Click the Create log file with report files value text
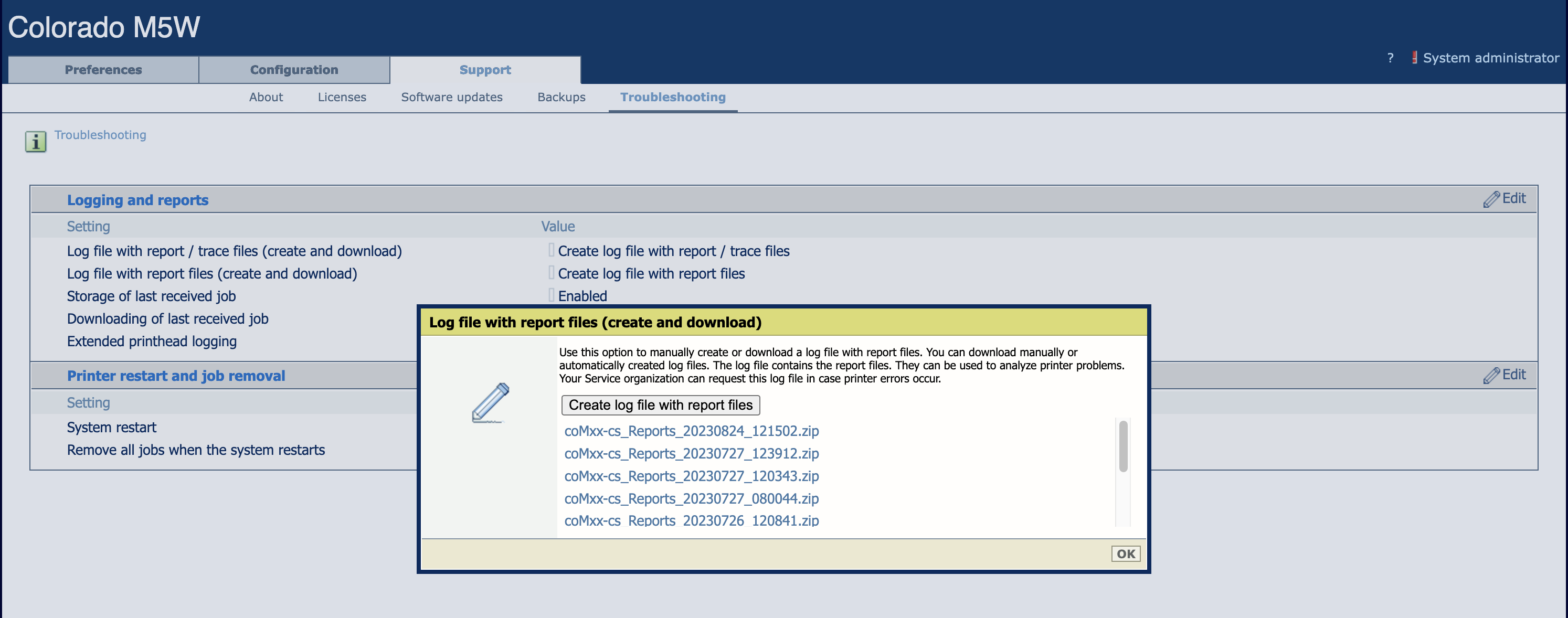 [651, 274]
